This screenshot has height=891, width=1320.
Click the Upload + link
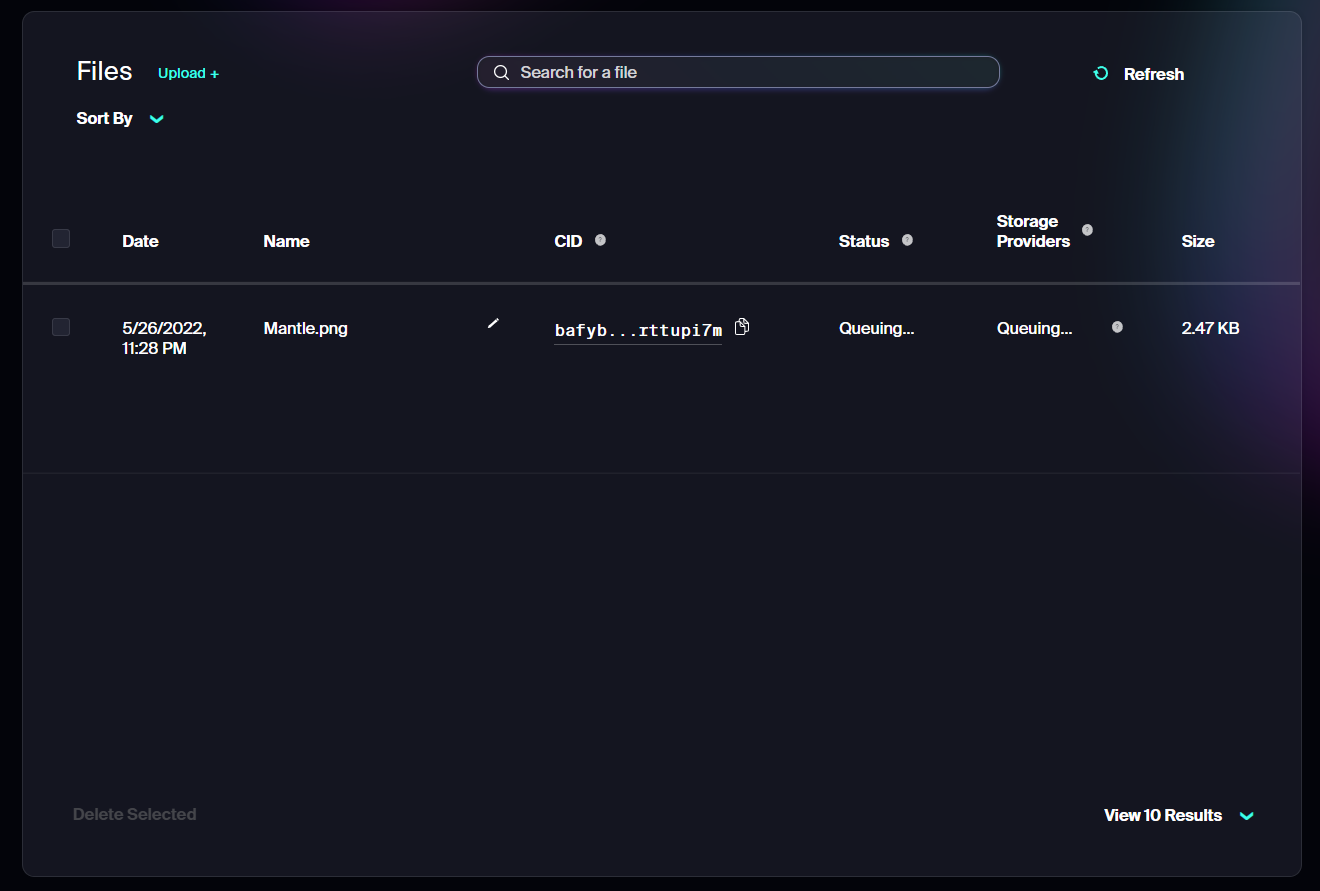tap(188, 73)
